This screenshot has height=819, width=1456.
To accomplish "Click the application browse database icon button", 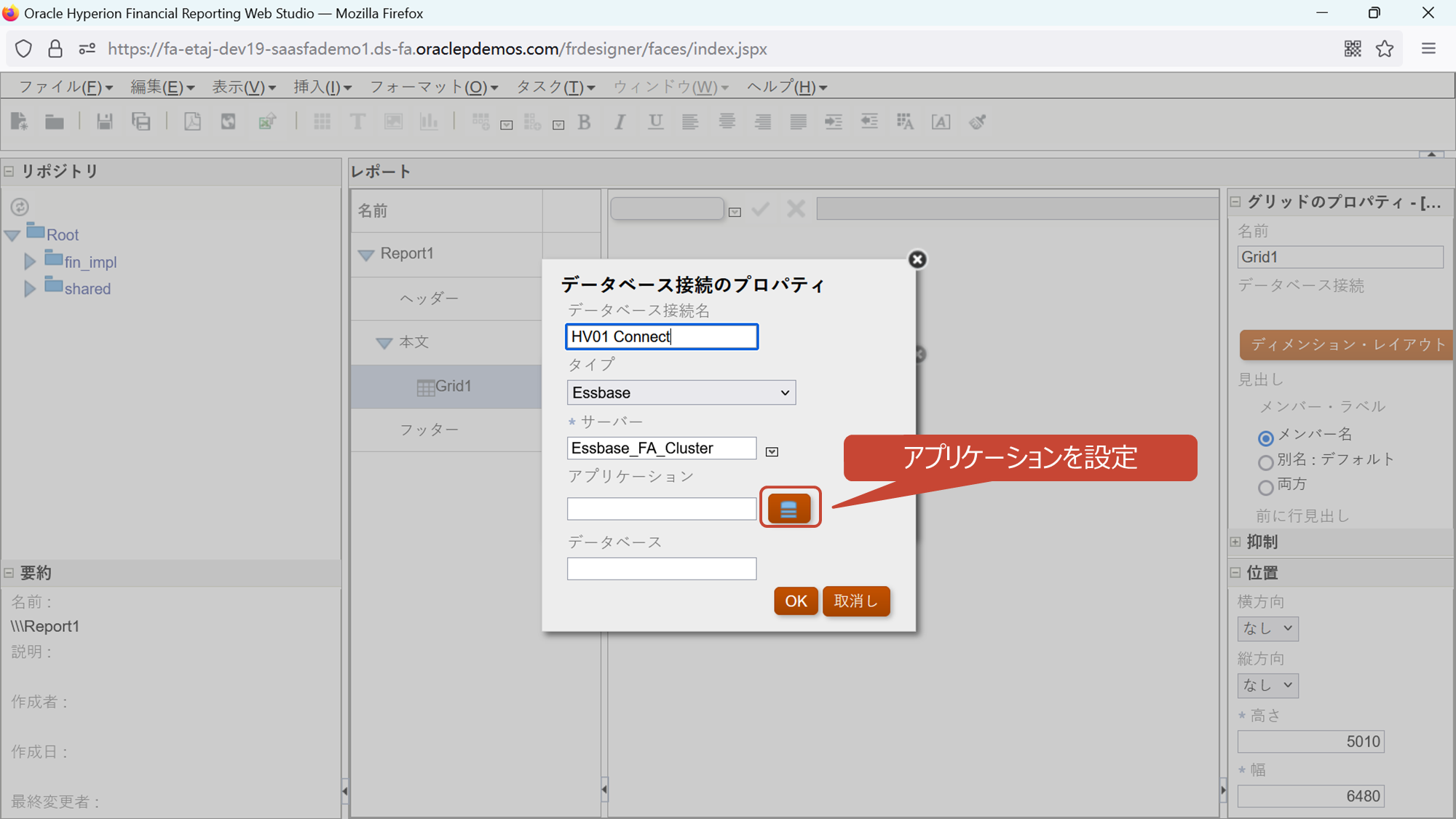I will [x=789, y=508].
